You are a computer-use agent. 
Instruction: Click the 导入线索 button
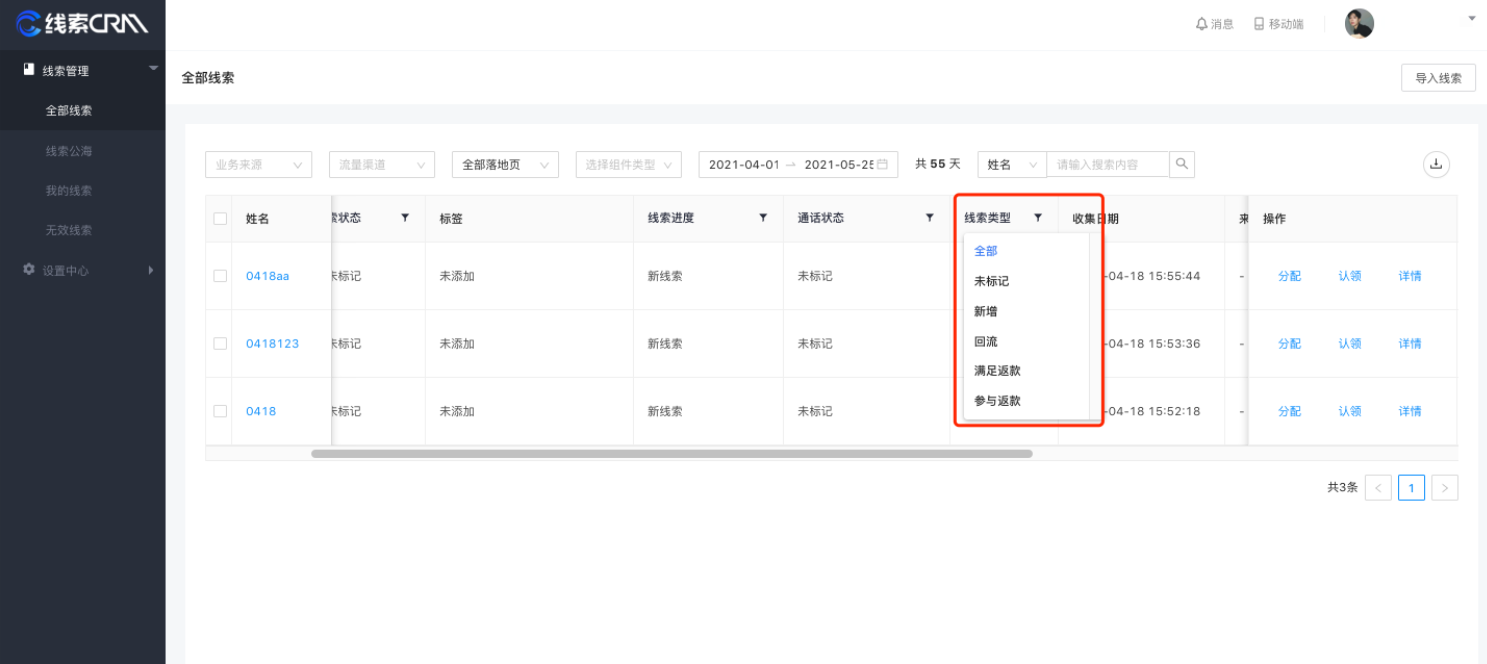tap(1437, 77)
